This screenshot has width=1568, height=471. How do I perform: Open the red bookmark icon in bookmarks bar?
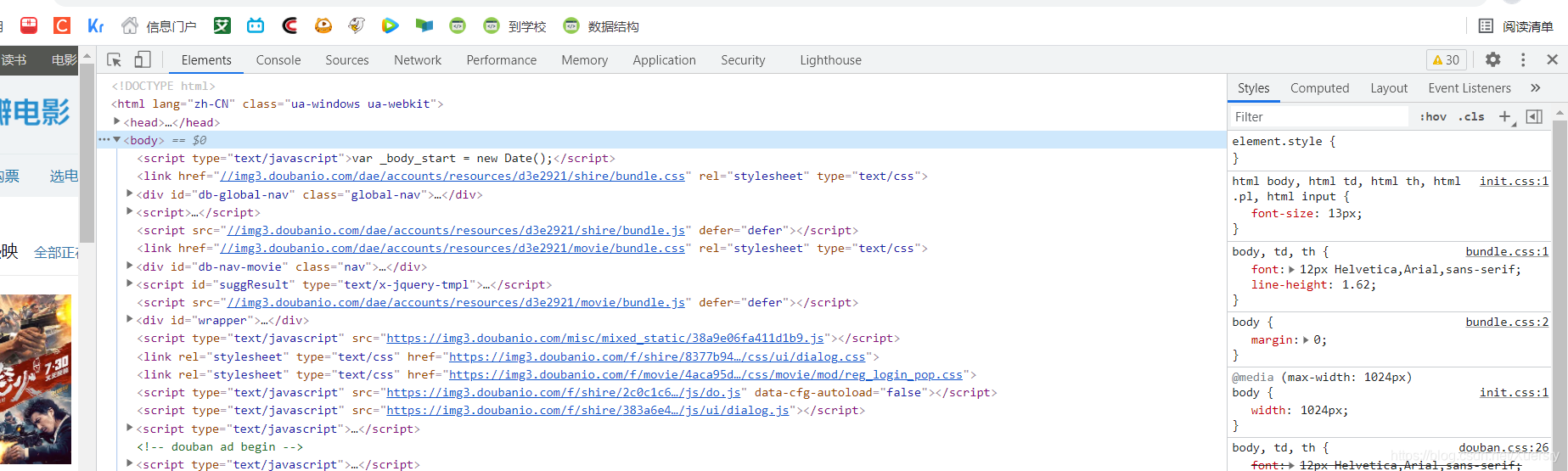point(29,25)
